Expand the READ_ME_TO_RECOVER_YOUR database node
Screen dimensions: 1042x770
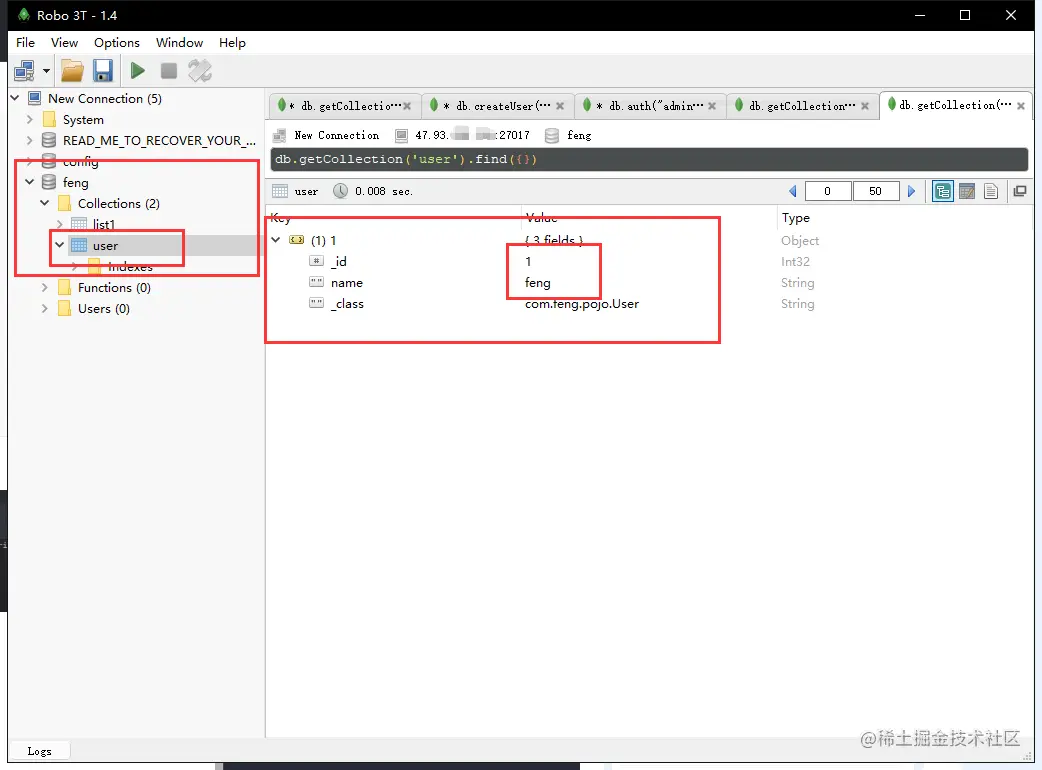tap(29, 140)
